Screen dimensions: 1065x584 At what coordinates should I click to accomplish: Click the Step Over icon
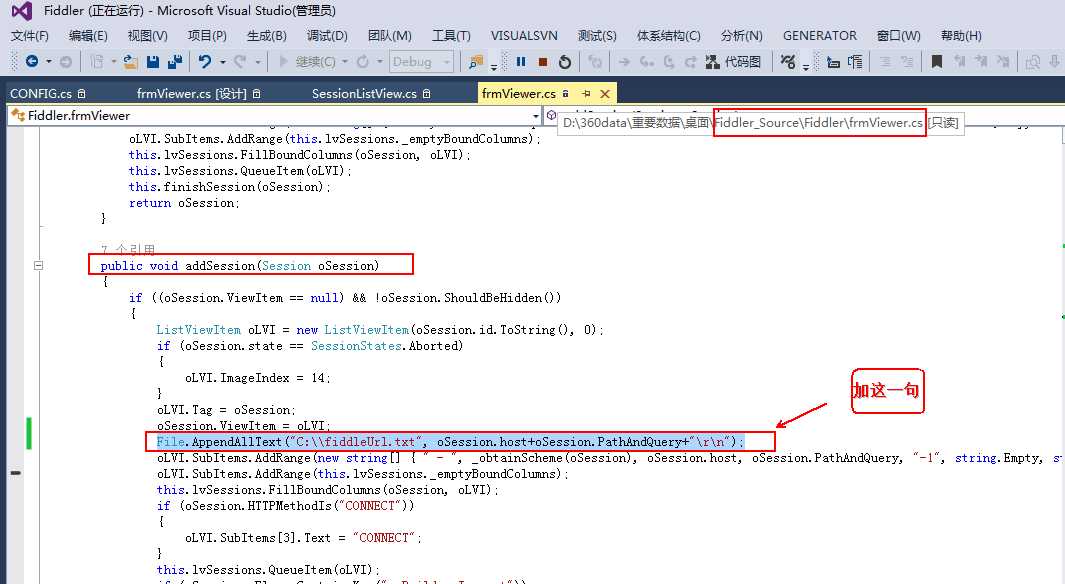[669, 62]
